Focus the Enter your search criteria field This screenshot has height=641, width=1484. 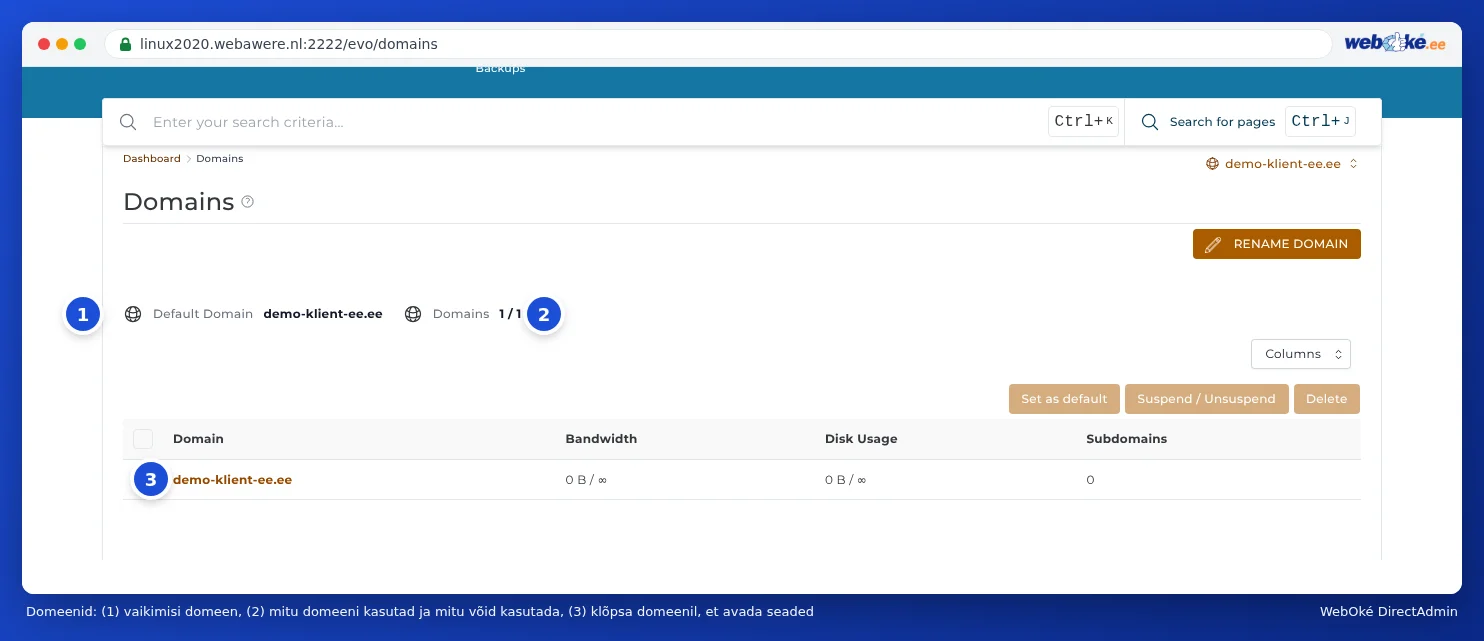[x=595, y=122]
